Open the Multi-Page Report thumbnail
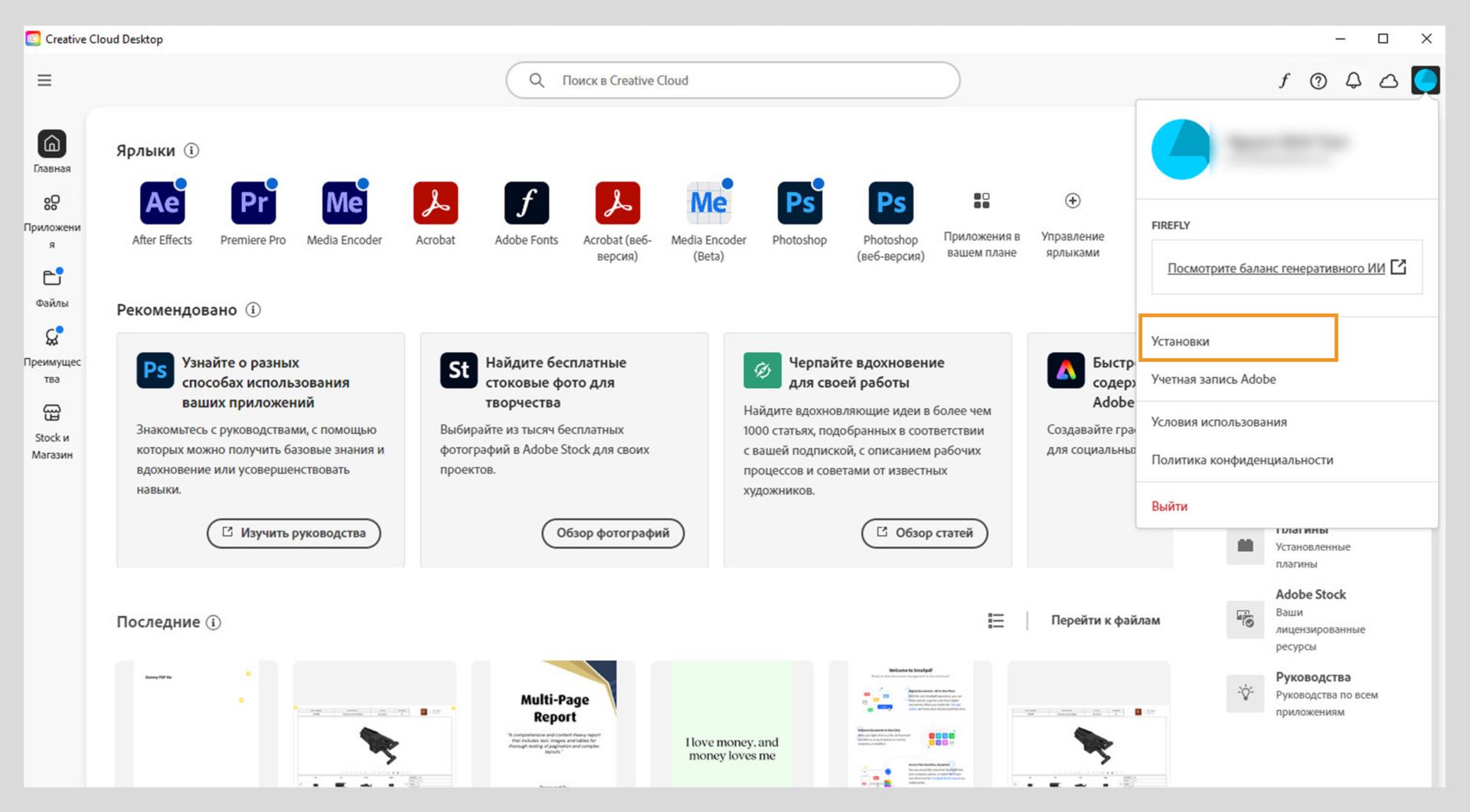 [554, 724]
